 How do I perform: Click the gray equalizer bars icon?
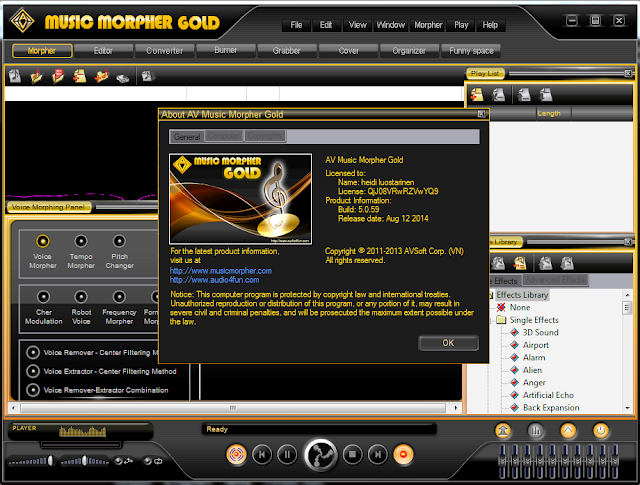click(x=536, y=431)
